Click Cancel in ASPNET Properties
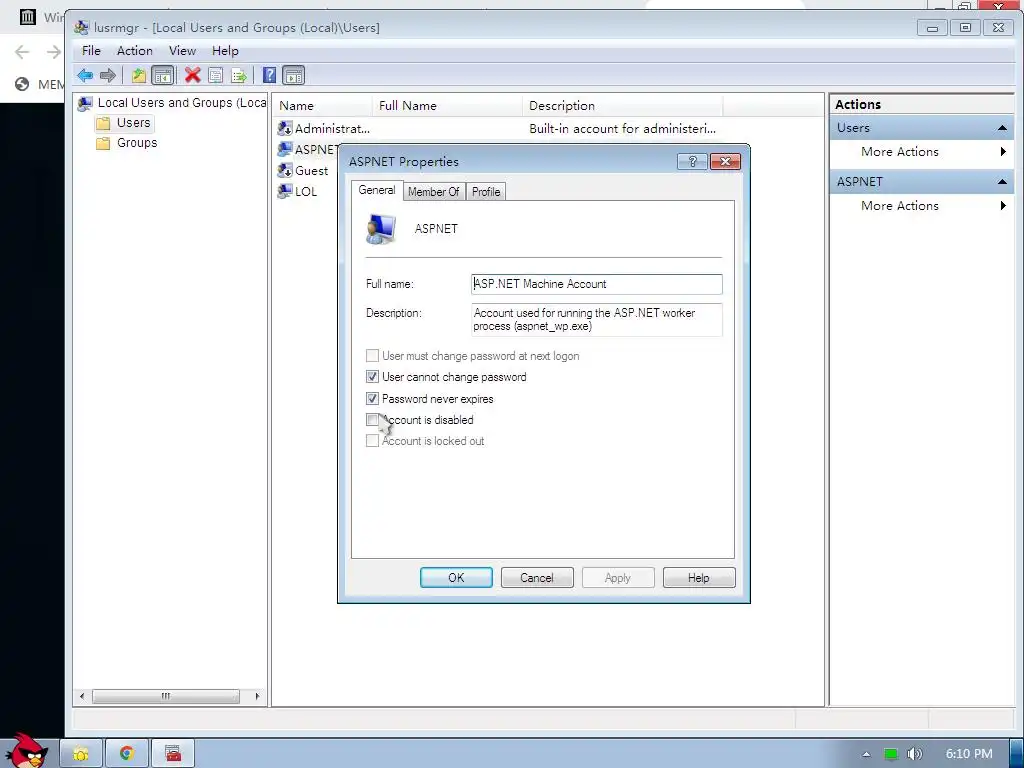1024x768 pixels. 537,577
